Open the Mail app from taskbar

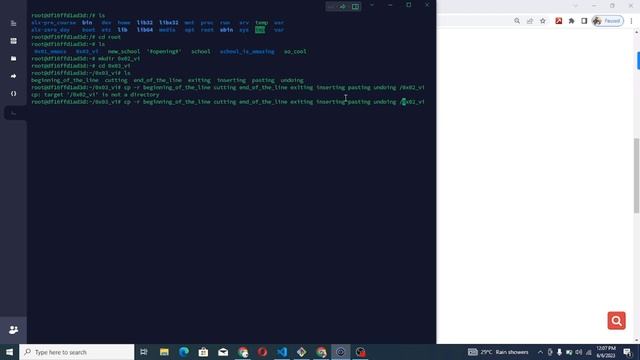pyautogui.click(x=223, y=352)
